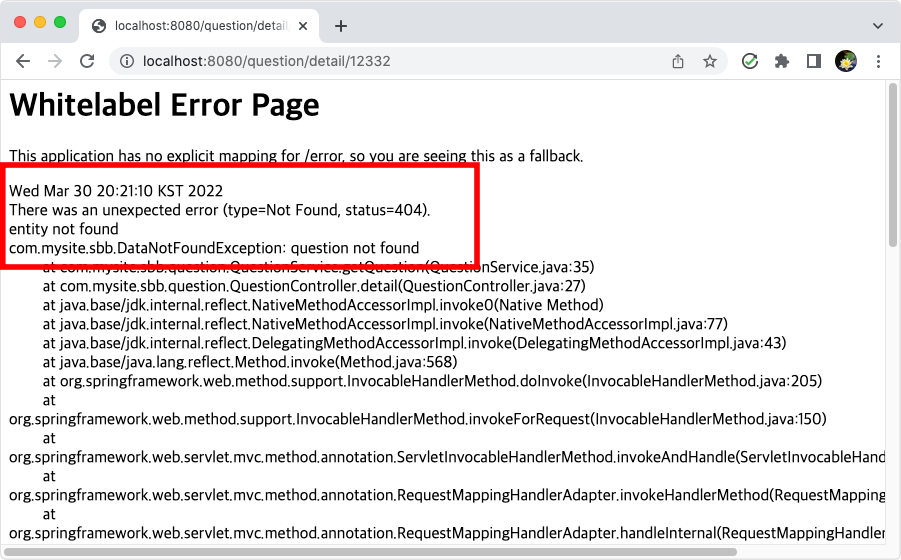Click the forward navigation arrow
This screenshot has width=901, height=560.
55,61
